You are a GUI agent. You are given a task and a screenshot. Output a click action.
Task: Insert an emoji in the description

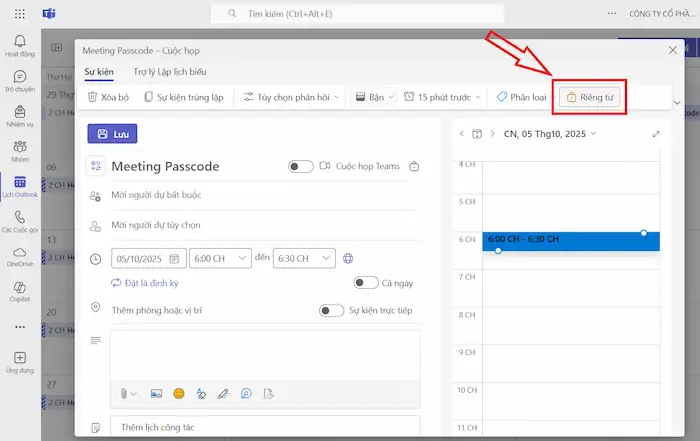click(179, 393)
